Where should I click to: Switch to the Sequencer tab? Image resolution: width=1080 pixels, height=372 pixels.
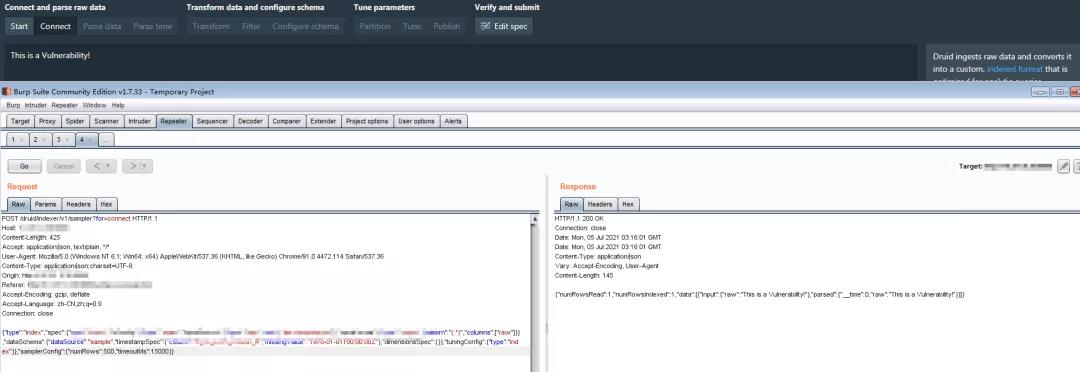click(x=212, y=121)
